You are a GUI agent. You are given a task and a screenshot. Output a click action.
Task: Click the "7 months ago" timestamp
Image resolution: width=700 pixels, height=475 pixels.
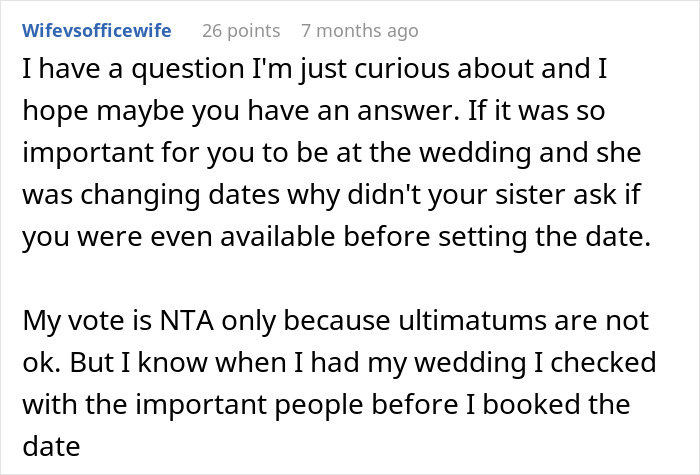pyautogui.click(x=359, y=31)
